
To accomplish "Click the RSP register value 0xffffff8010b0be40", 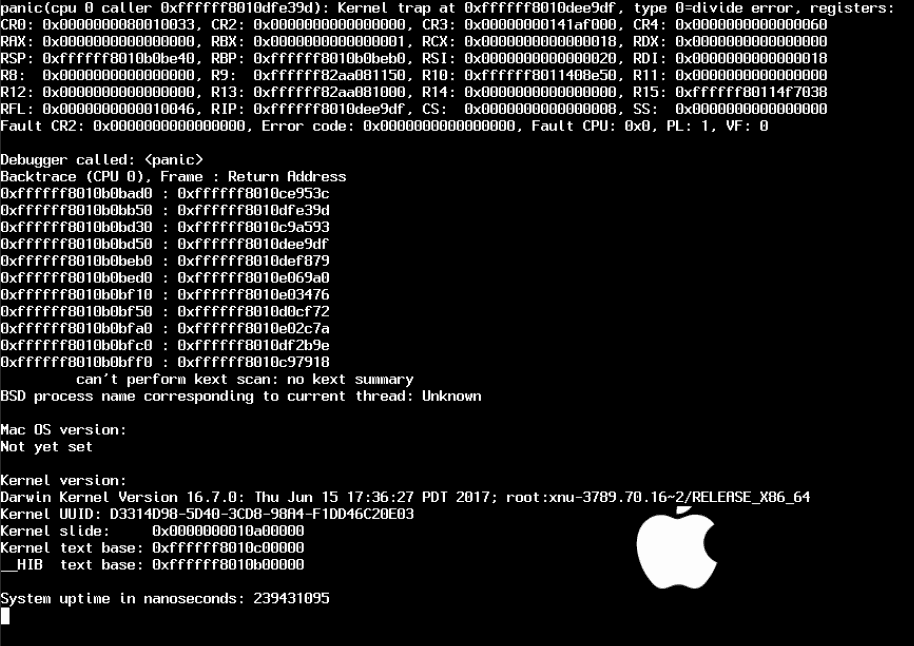I will pyautogui.click(x=118, y=59).
